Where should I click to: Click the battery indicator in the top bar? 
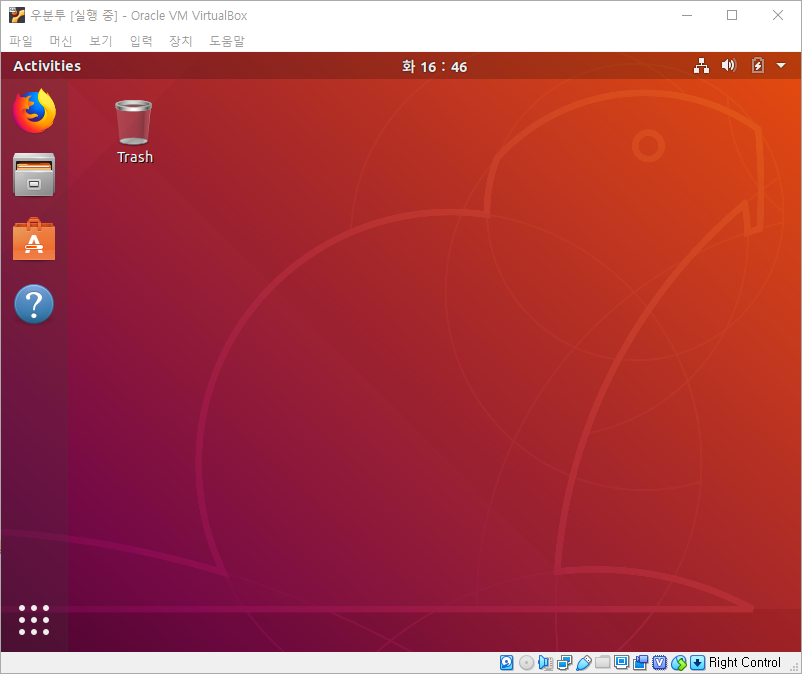click(x=758, y=65)
